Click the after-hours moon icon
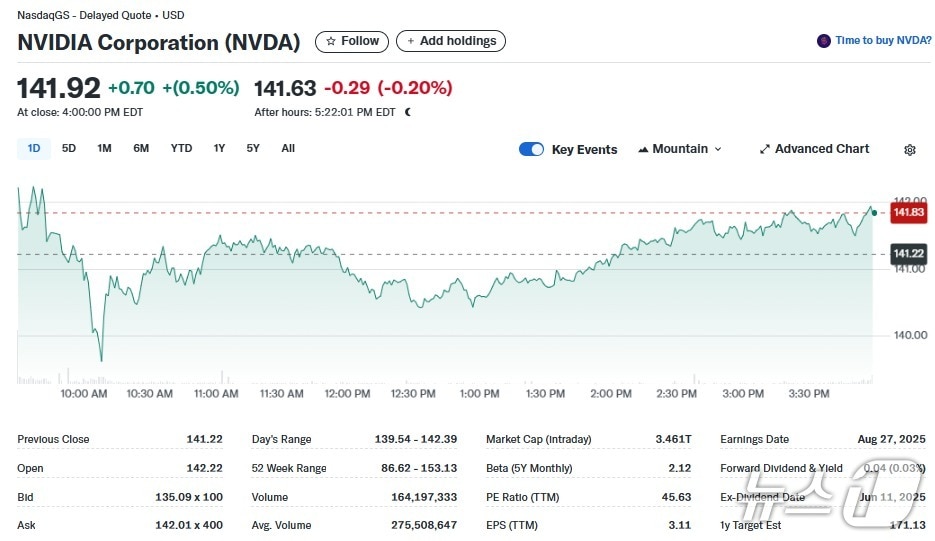 (x=407, y=112)
